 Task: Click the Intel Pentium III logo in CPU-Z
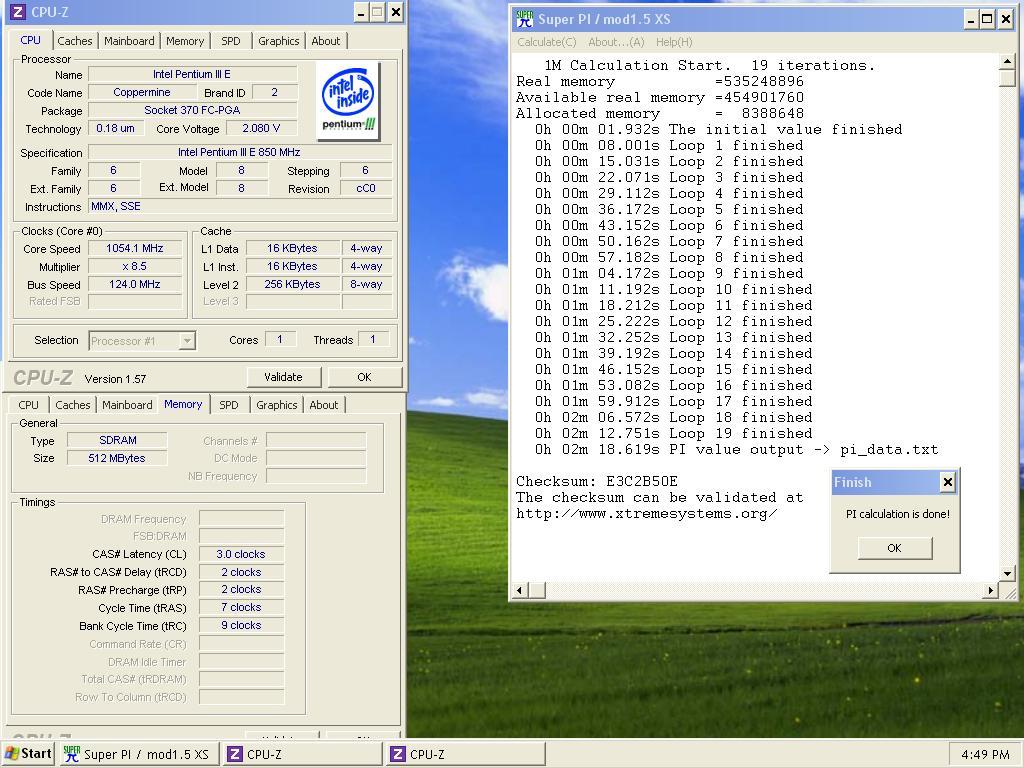tap(349, 101)
